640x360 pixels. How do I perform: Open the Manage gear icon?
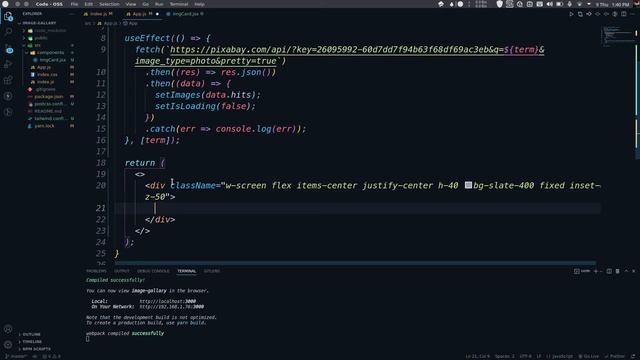tap(8, 345)
